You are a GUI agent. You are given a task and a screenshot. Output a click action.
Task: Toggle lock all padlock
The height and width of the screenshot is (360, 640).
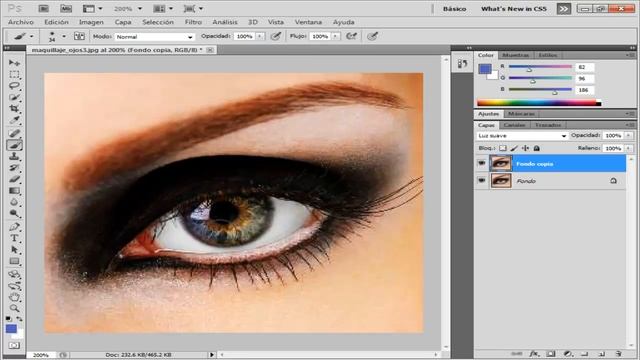pos(537,148)
